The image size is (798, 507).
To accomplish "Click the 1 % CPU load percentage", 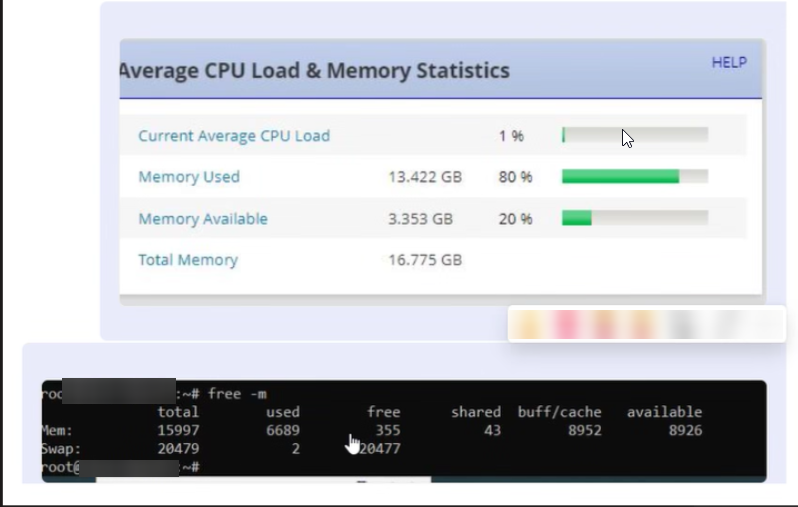I will (511, 136).
